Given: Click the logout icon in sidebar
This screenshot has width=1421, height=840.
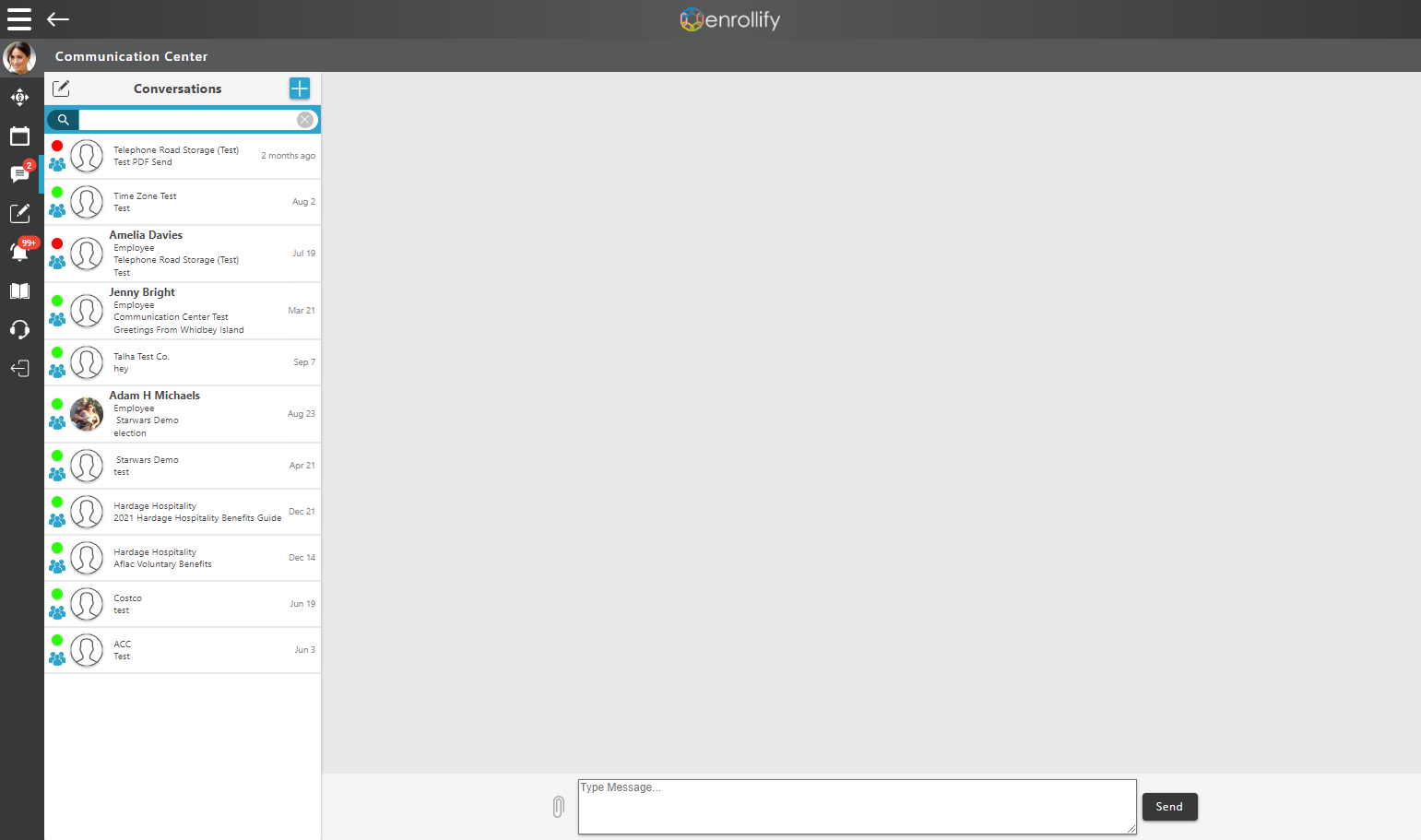Looking at the screenshot, I should click(19, 369).
